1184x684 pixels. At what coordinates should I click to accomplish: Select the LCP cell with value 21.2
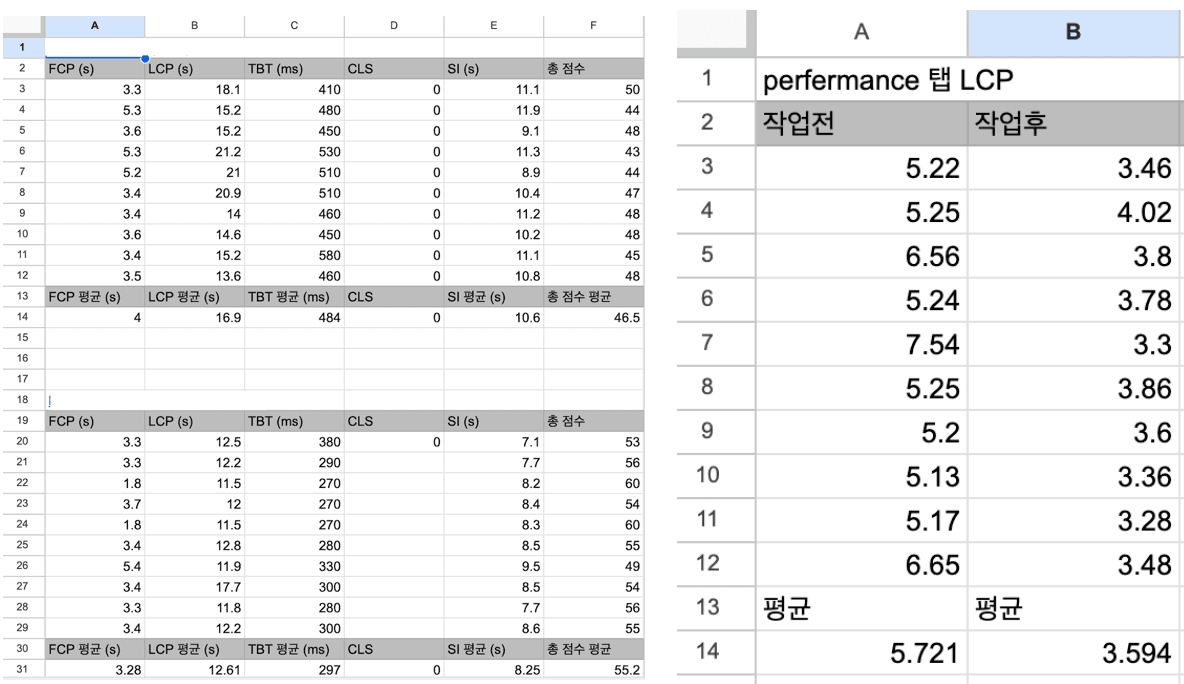point(194,151)
